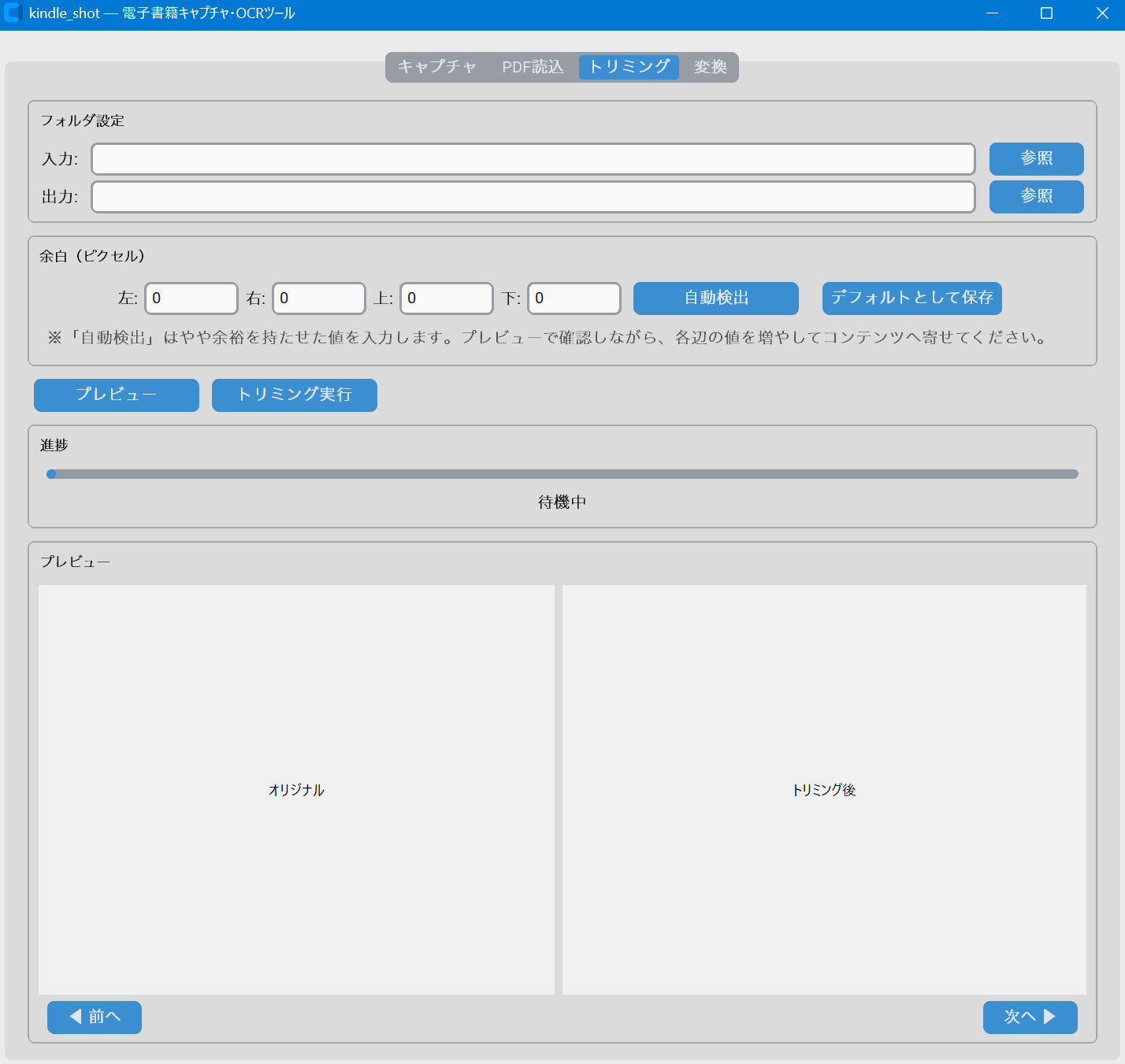Maximize the kindle_shot window

point(1047,13)
